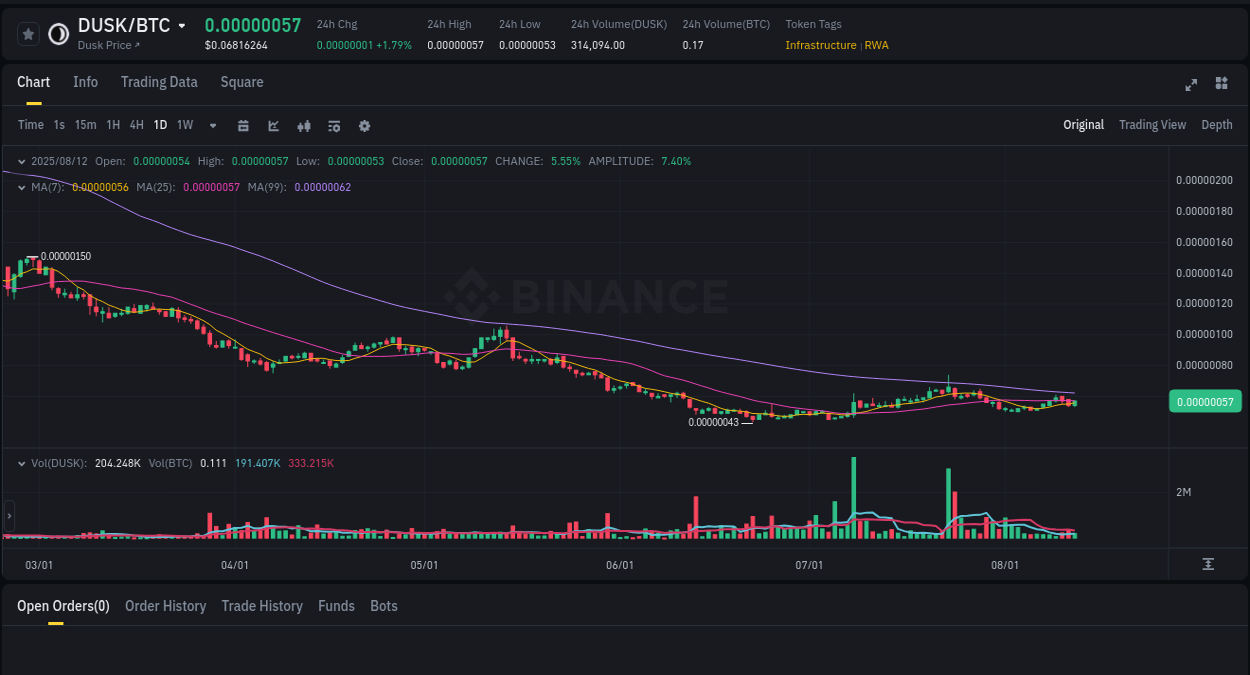The height and width of the screenshot is (675, 1250).
Task: Open the Open Orders(0) tab
Action: 63,606
